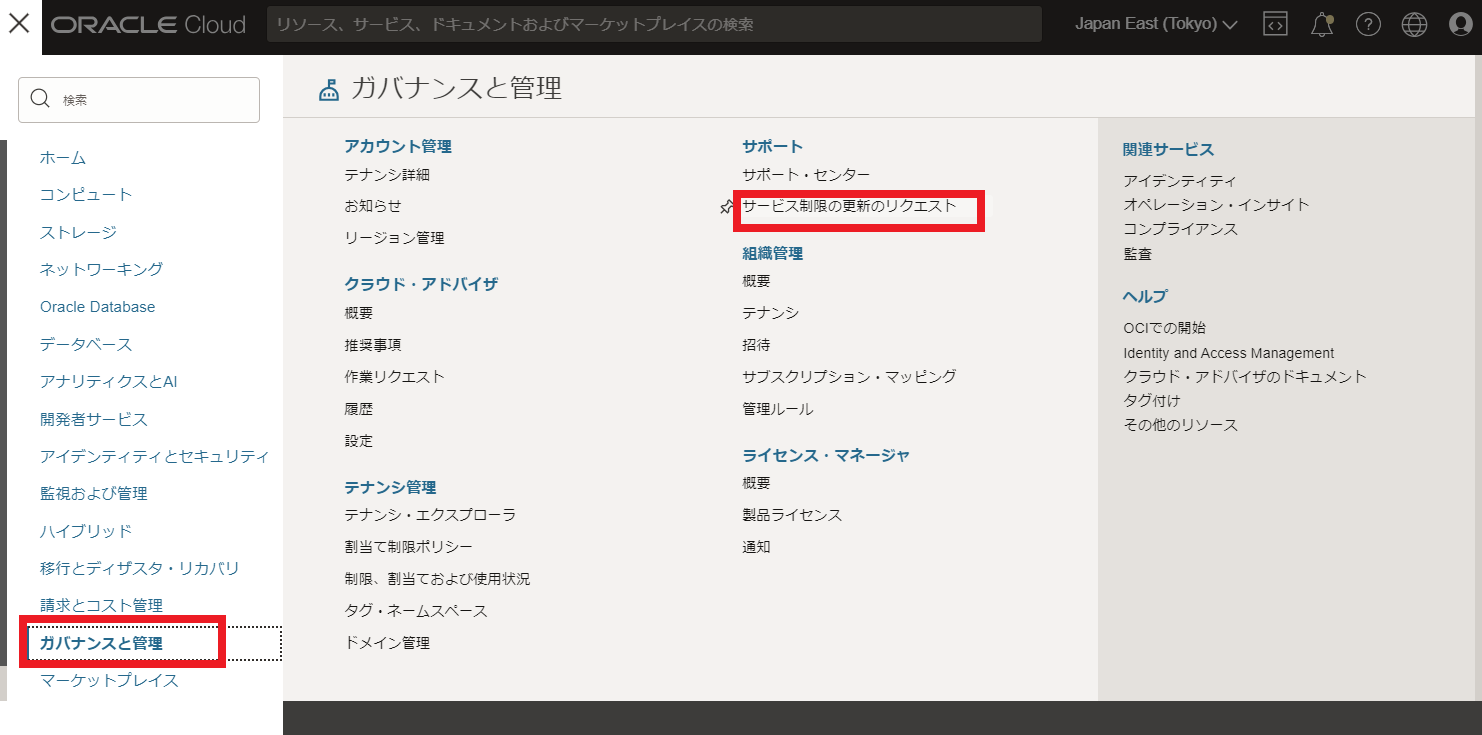This screenshot has height=735, width=1482.
Task: Click the navigation menu 検索 field
Action: [139, 100]
